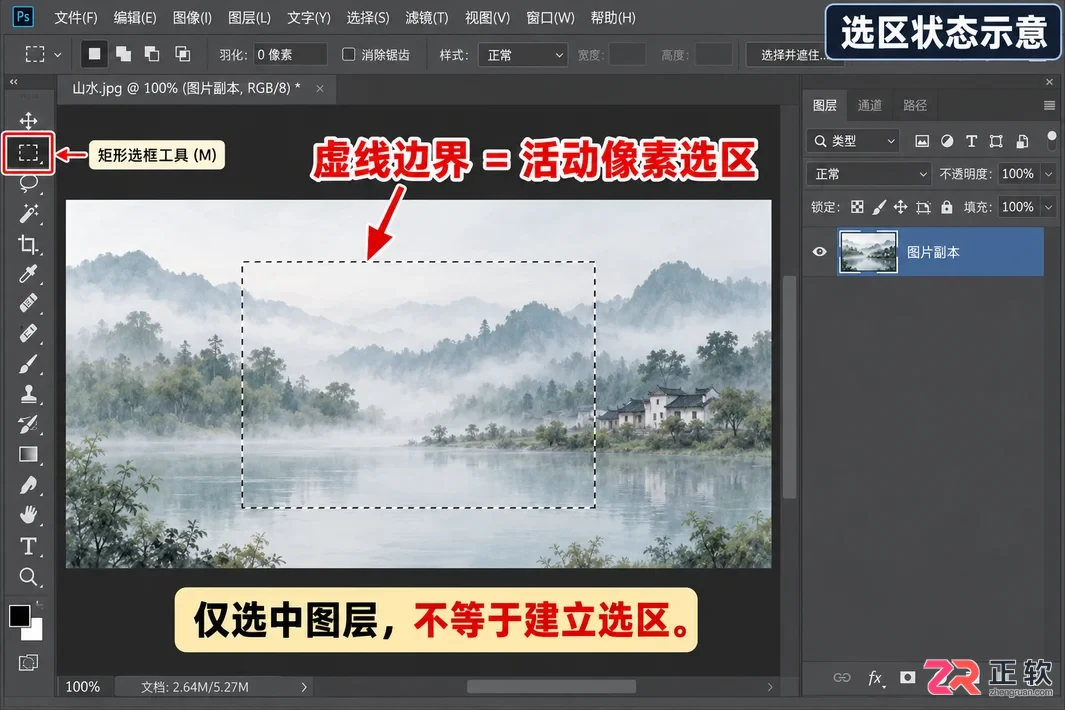
Task: Expand status bar info arrow
Action: point(304,687)
